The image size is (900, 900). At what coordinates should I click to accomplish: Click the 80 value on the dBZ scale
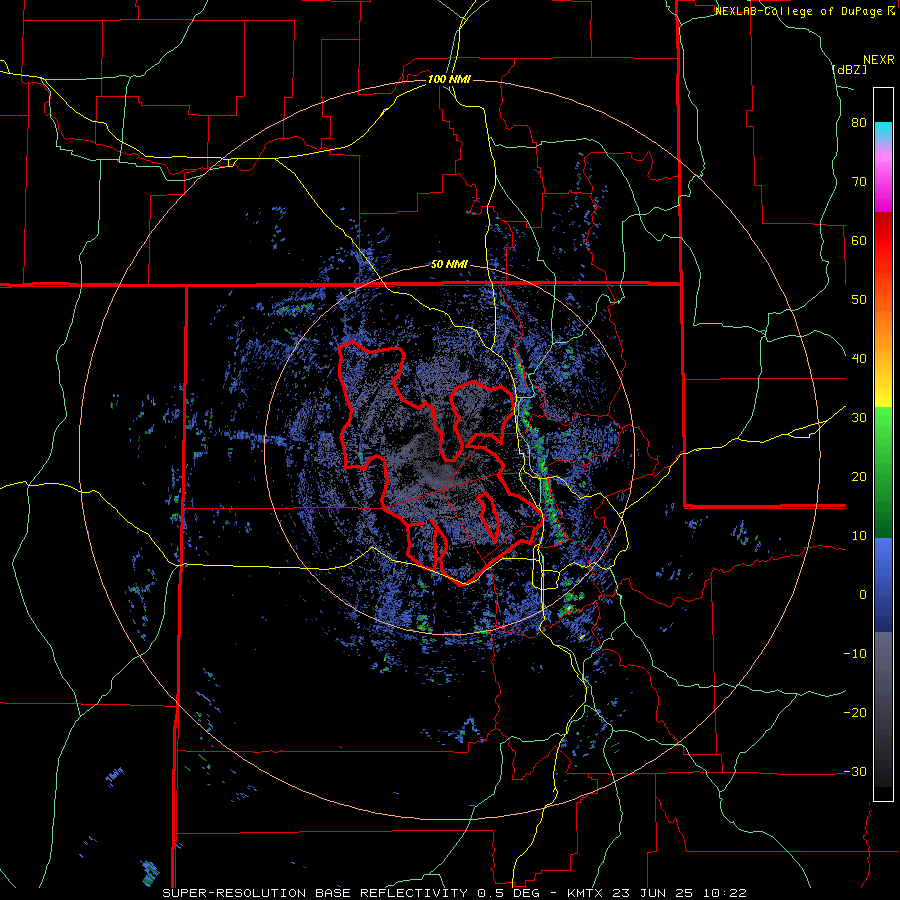click(x=859, y=123)
